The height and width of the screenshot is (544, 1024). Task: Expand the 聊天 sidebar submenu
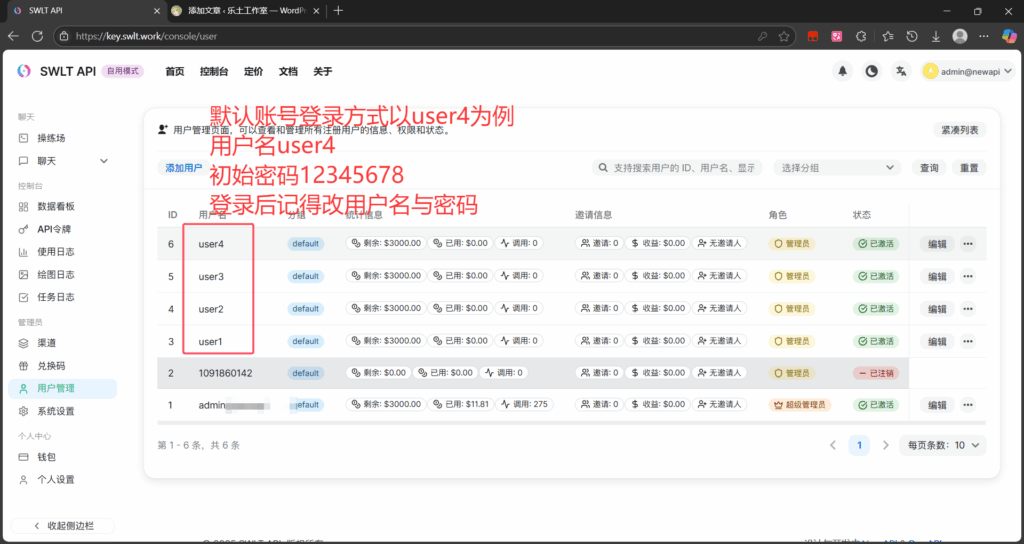(x=103, y=161)
